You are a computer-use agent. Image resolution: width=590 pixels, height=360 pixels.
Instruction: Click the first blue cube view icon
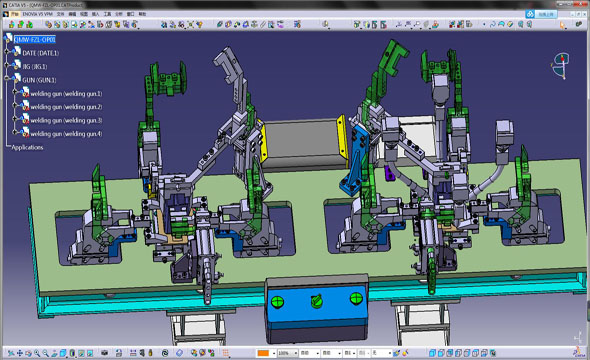[432, 353]
